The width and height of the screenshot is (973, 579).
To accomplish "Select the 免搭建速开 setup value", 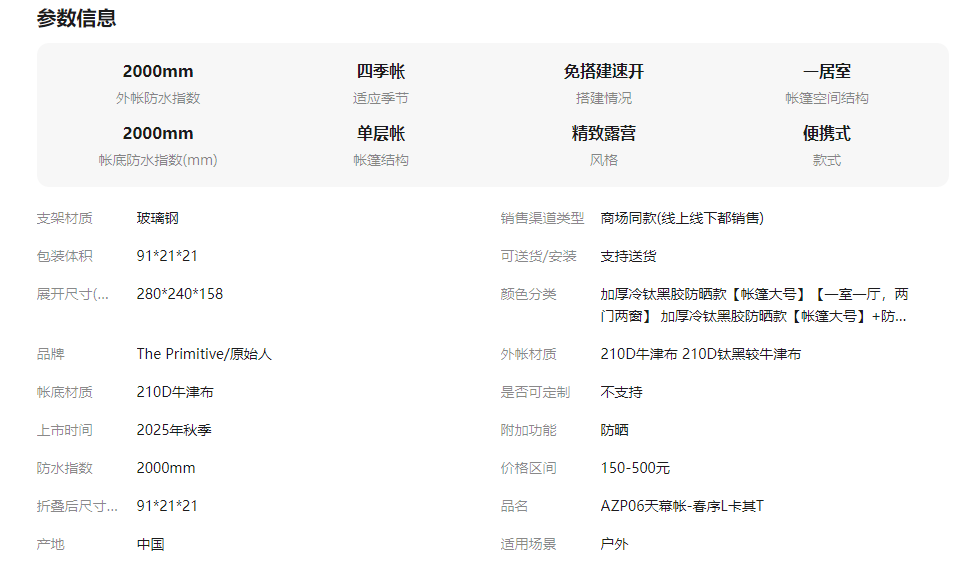I will (x=603, y=72).
